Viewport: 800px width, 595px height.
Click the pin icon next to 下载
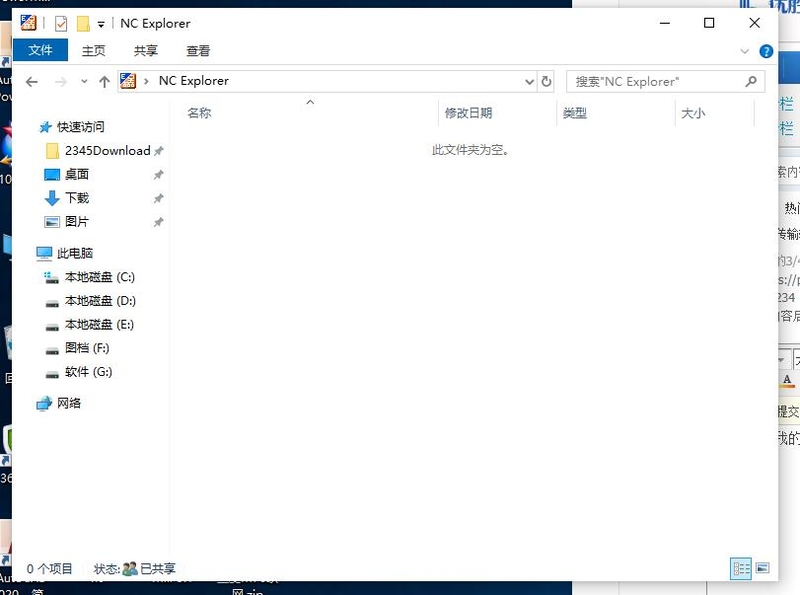[x=159, y=199]
